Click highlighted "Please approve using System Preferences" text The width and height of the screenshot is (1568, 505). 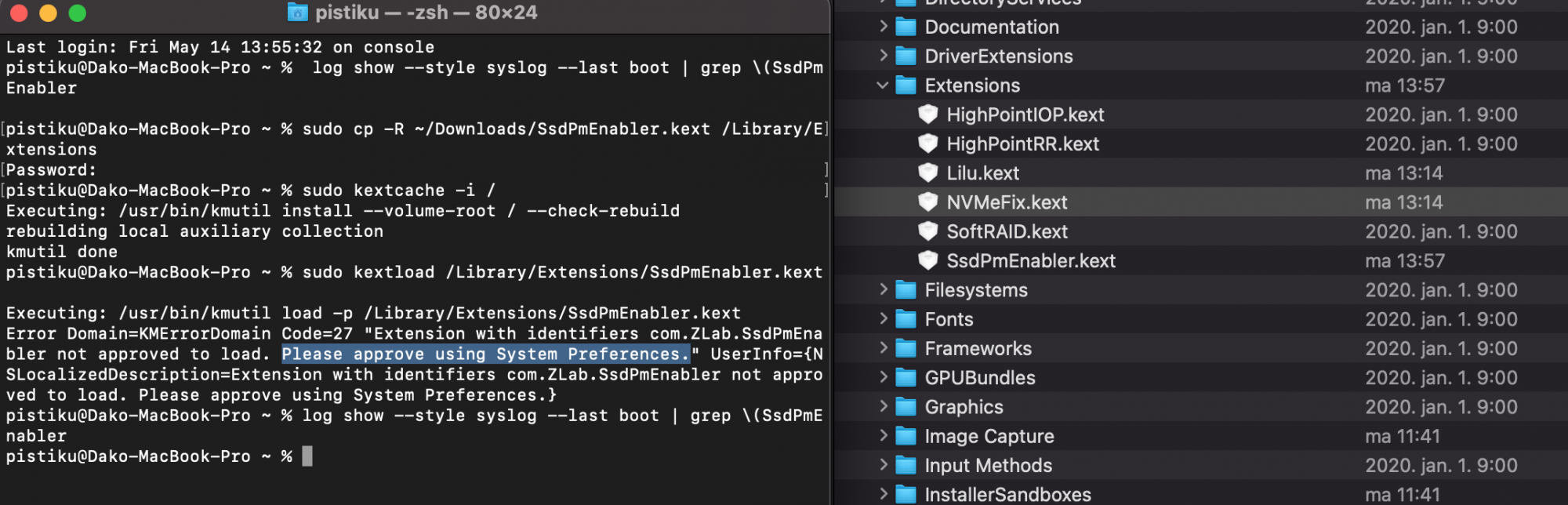pyautogui.click(x=486, y=354)
